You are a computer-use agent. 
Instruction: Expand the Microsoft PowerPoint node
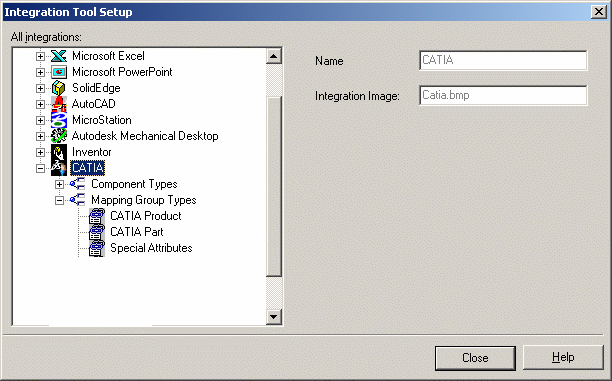coord(40,72)
